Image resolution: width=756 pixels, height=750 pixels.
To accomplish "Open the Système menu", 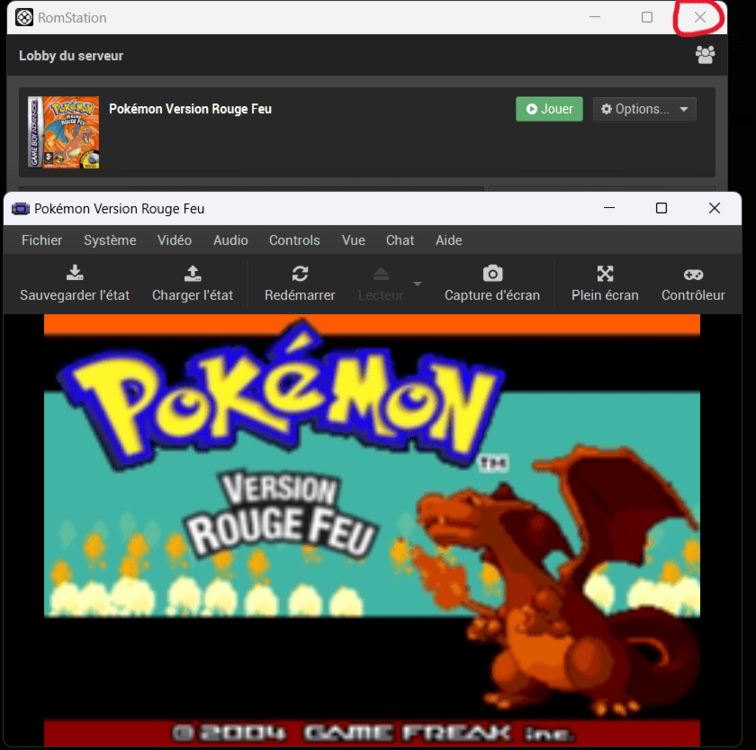I will [x=110, y=240].
